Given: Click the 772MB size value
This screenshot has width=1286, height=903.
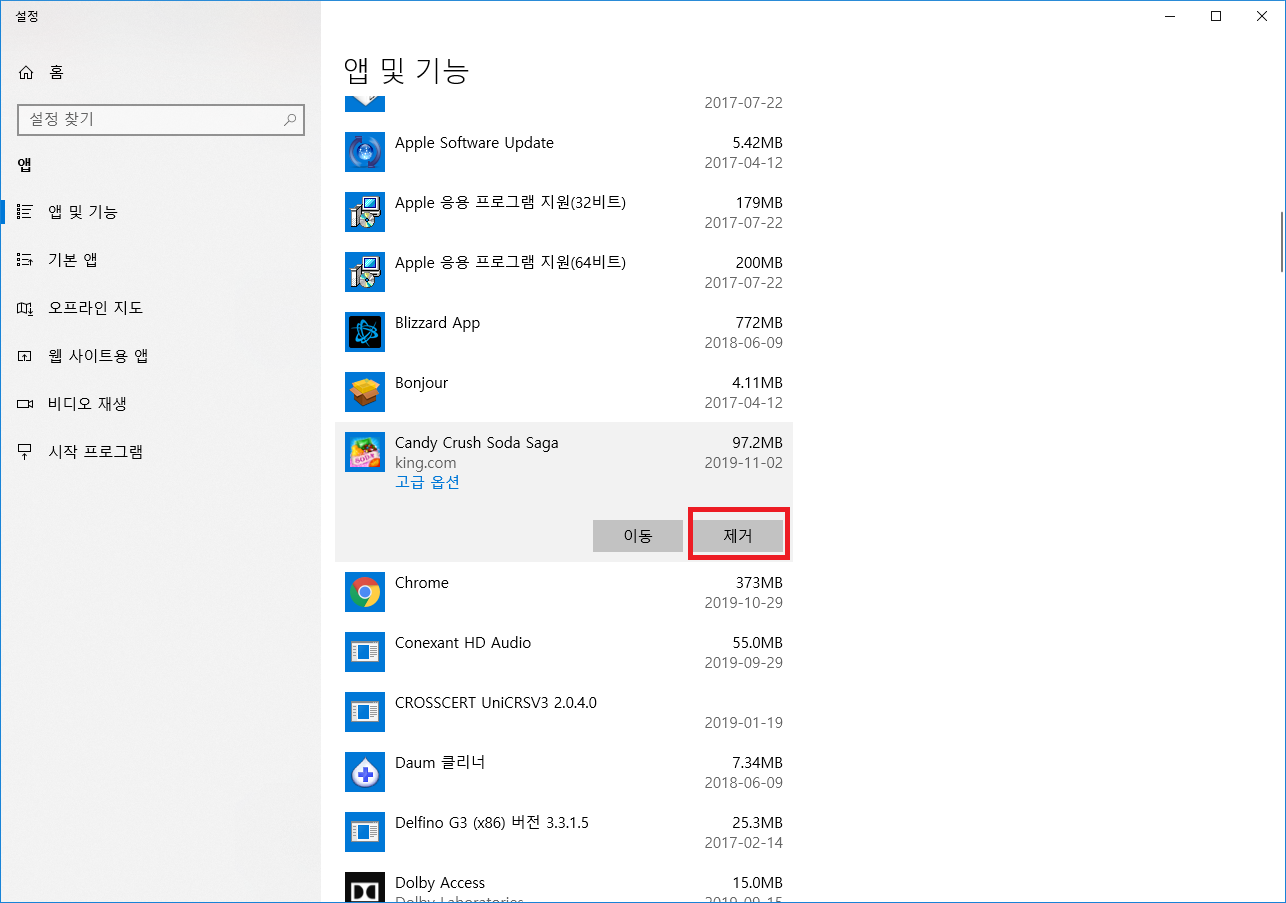Looking at the screenshot, I should click(x=759, y=323).
